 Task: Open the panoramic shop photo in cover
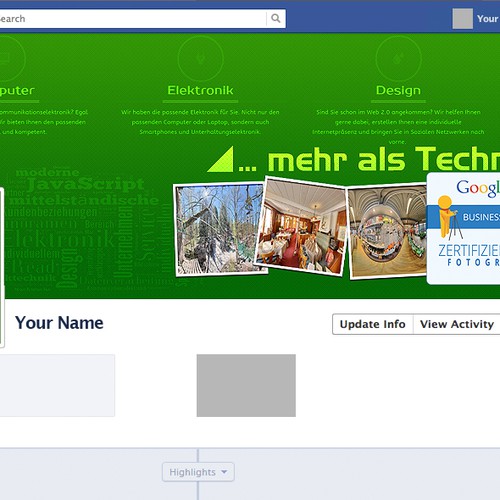pyautogui.click(x=387, y=231)
